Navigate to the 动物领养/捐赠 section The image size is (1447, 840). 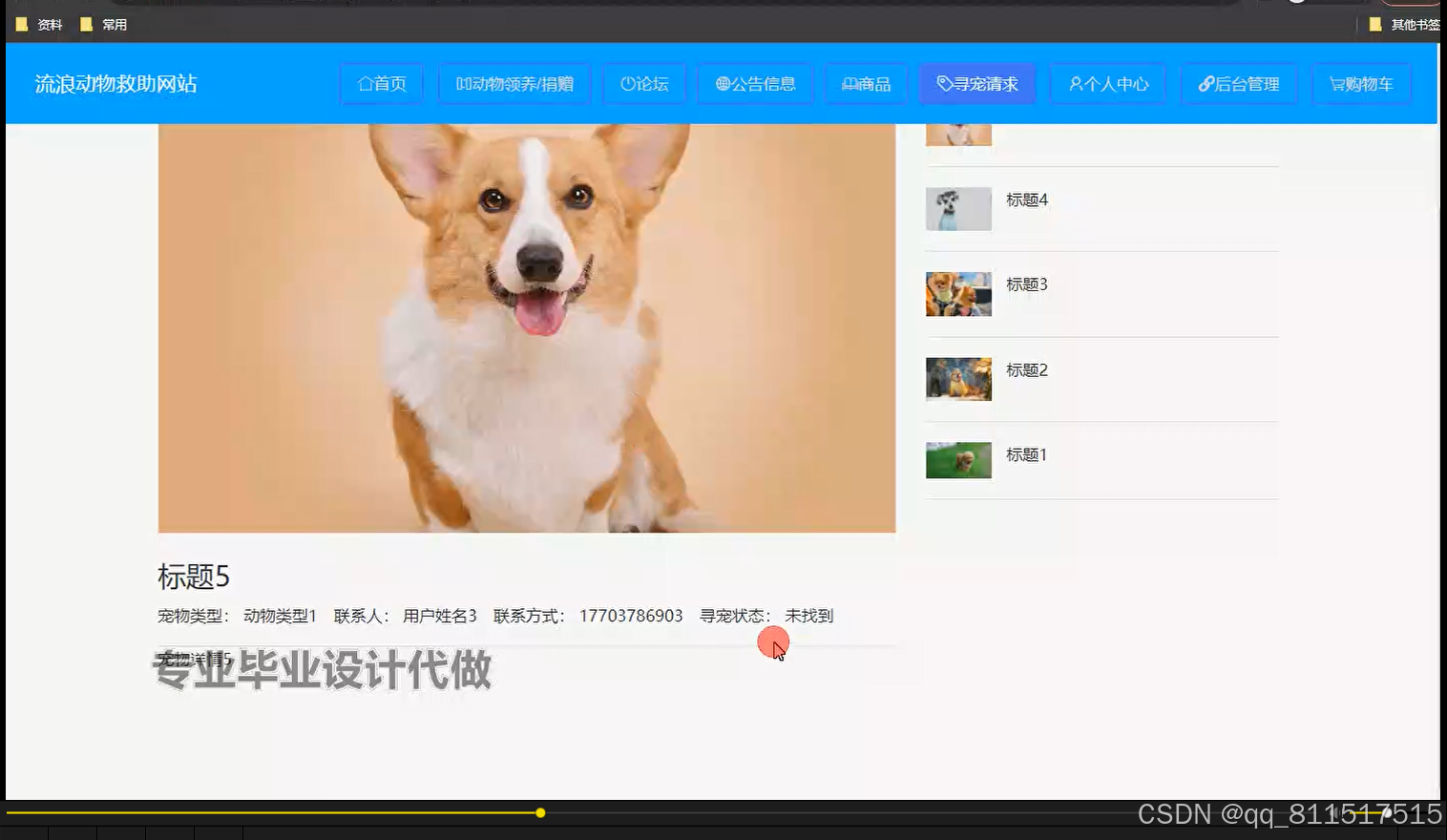[x=514, y=84]
